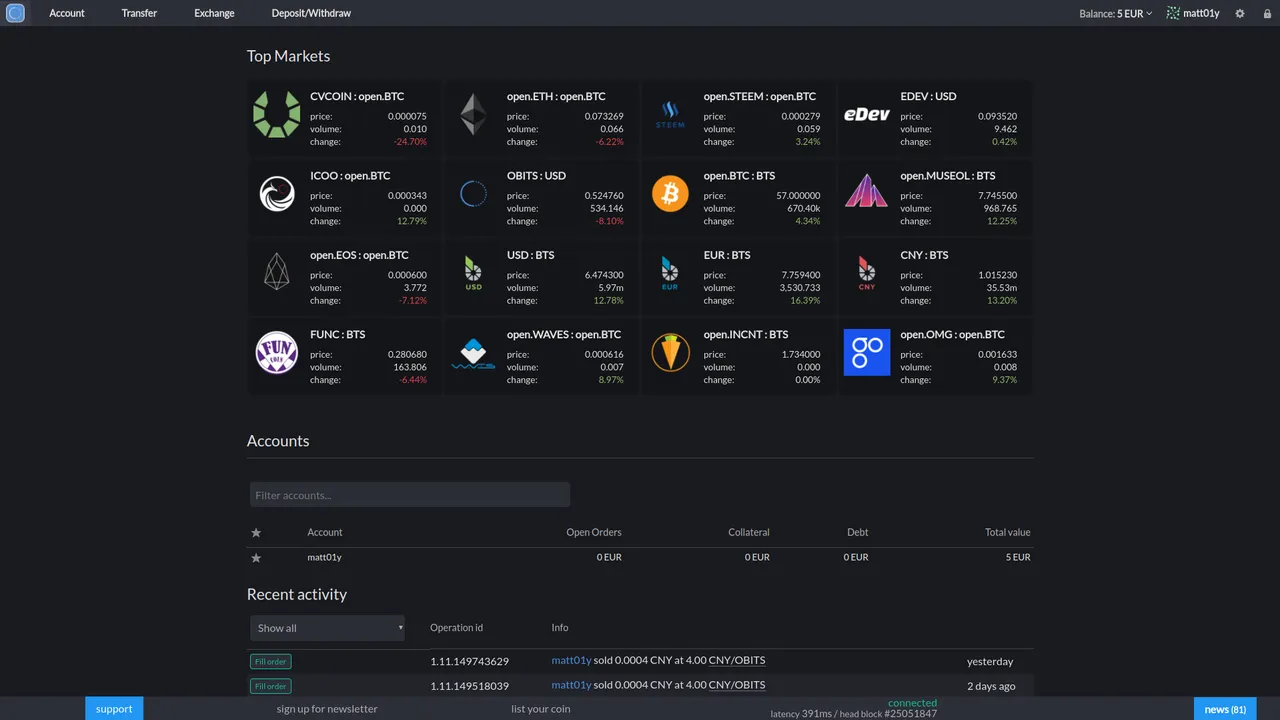Click operation id 1.11.149743629
The height and width of the screenshot is (720, 1280).
pos(470,661)
